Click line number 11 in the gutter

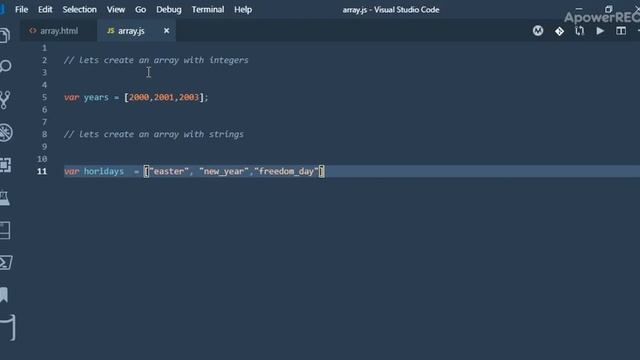[42, 171]
